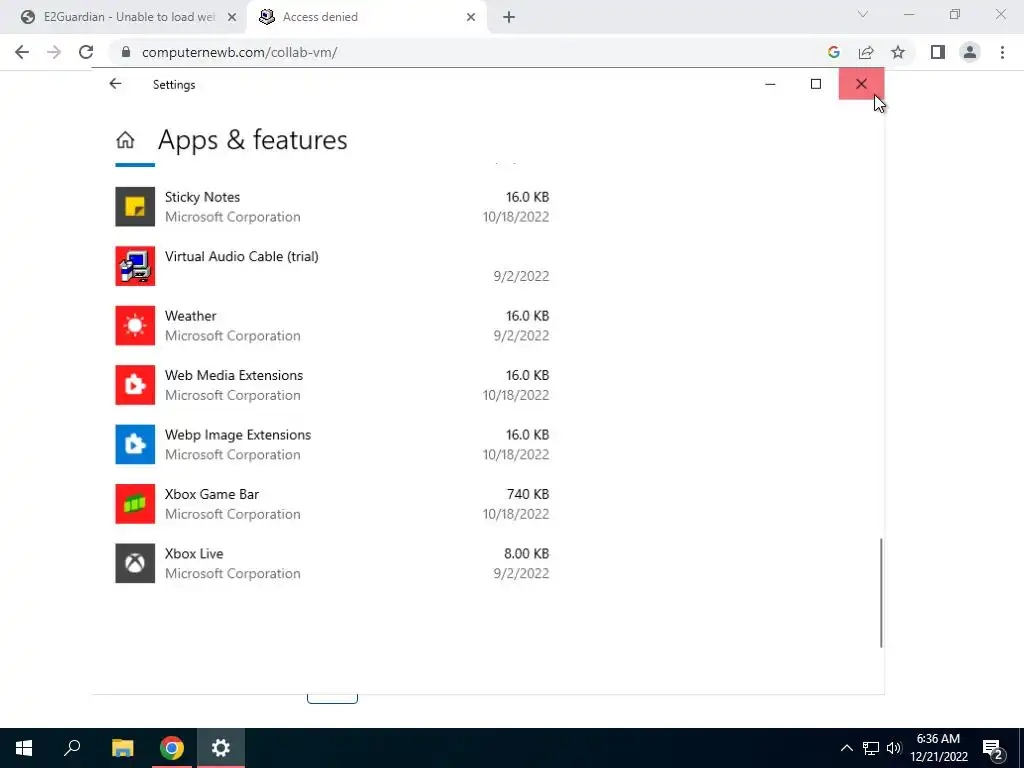Image resolution: width=1024 pixels, height=768 pixels.
Task: Click the 8.00 KB size value
Action: (526, 554)
